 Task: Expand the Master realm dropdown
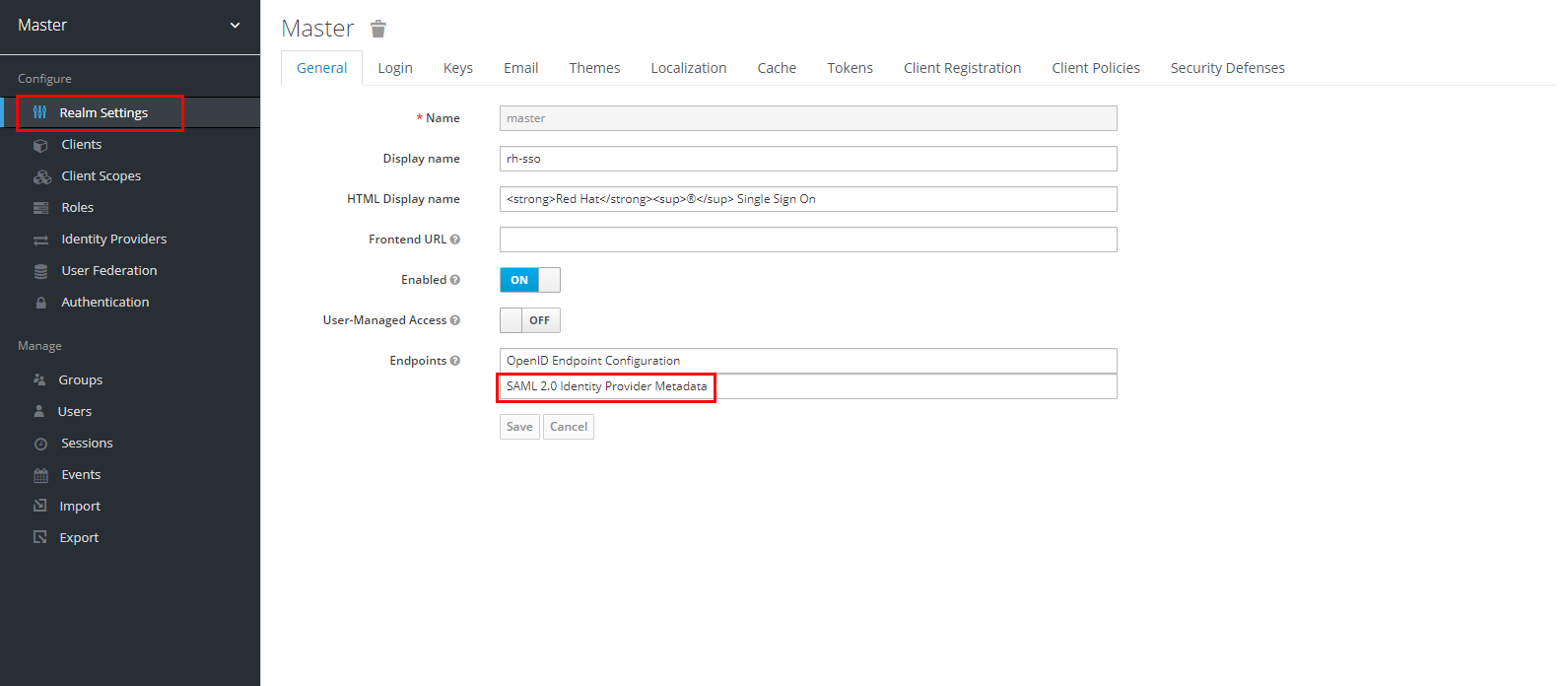tap(235, 26)
